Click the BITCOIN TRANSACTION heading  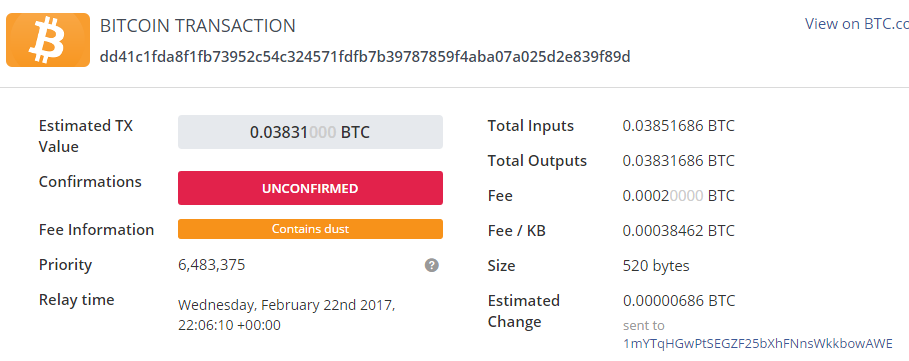coord(198,26)
